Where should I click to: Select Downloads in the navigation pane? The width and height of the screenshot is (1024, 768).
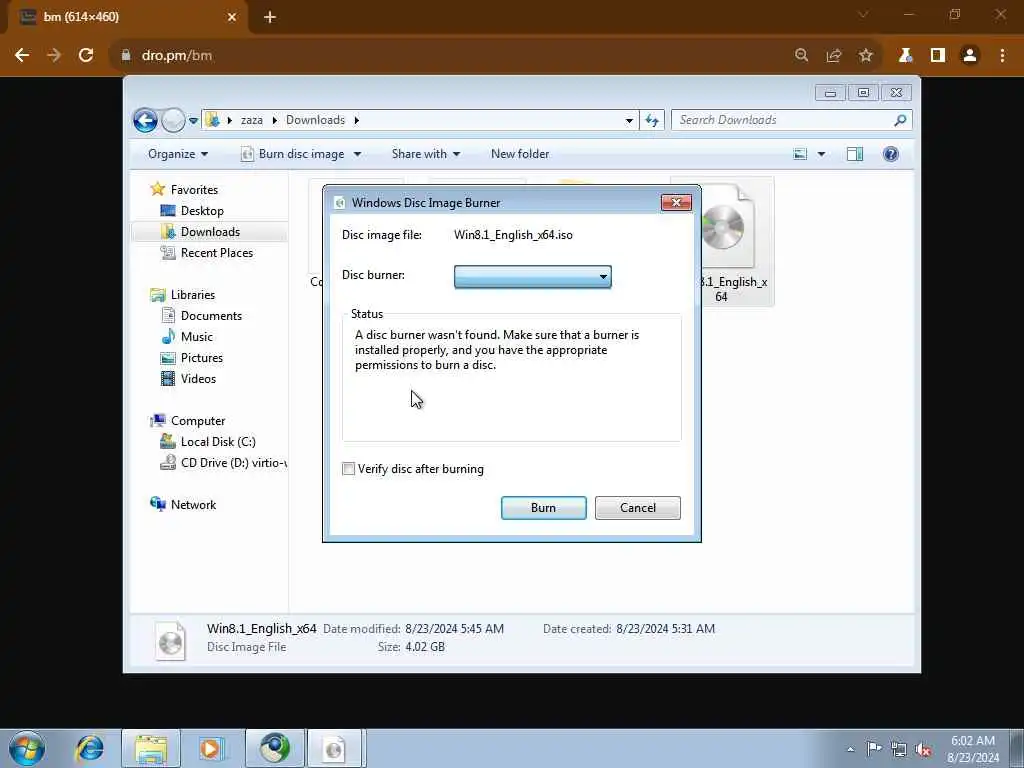coord(210,232)
